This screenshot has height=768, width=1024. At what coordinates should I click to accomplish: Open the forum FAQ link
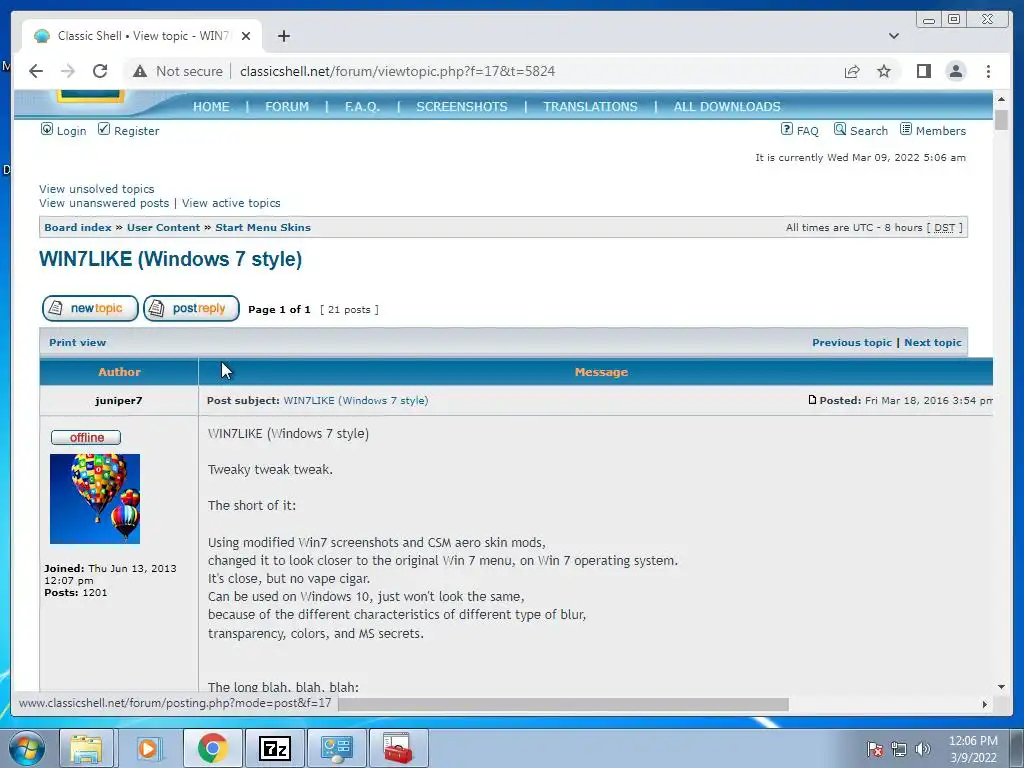click(x=807, y=131)
